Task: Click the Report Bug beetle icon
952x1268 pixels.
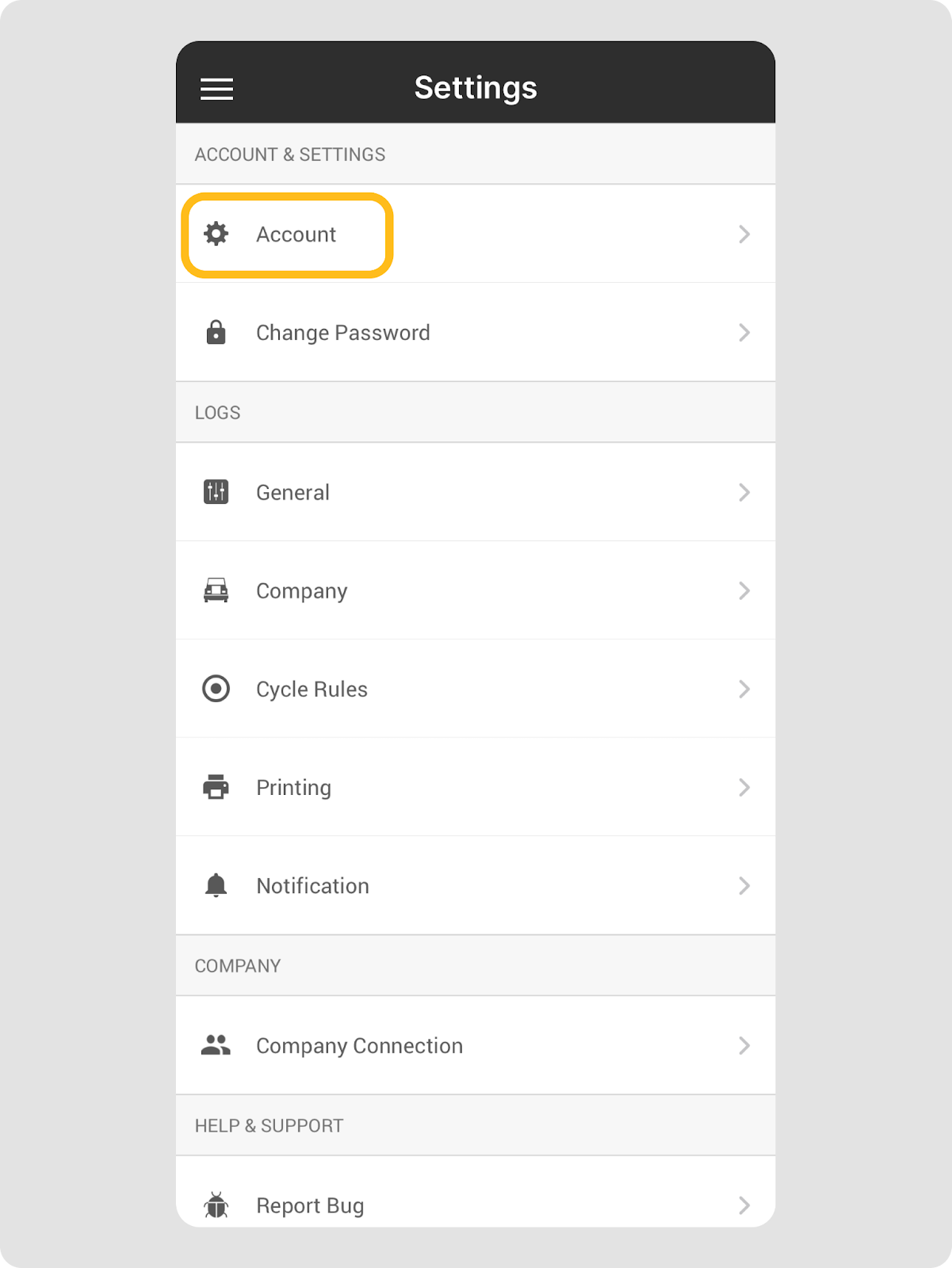Action: click(x=216, y=1205)
